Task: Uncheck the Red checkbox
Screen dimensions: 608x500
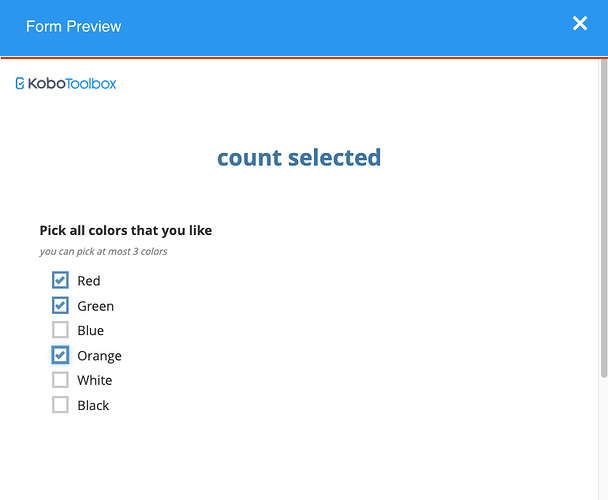Action: click(60, 280)
